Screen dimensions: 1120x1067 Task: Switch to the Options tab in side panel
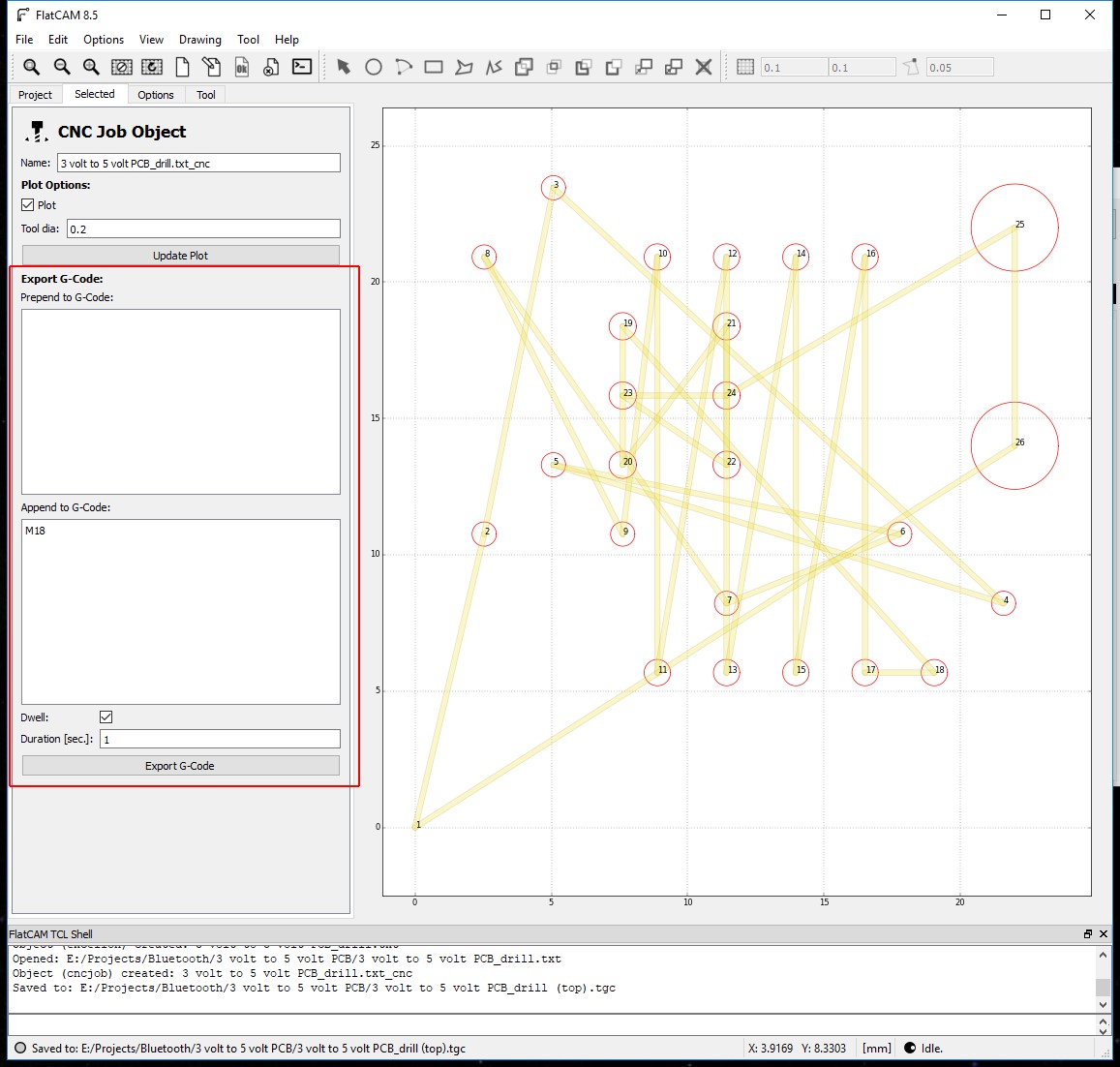[156, 94]
